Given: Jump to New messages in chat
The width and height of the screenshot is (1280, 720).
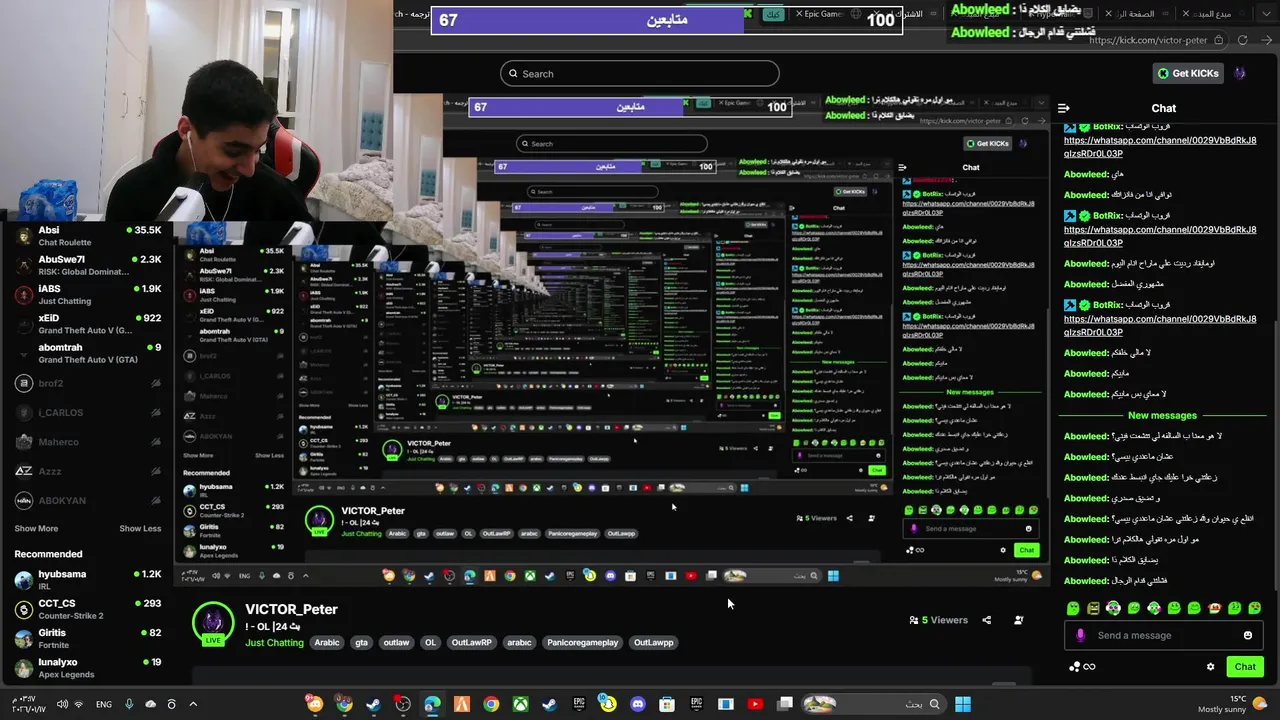Looking at the screenshot, I should pos(1162,415).
